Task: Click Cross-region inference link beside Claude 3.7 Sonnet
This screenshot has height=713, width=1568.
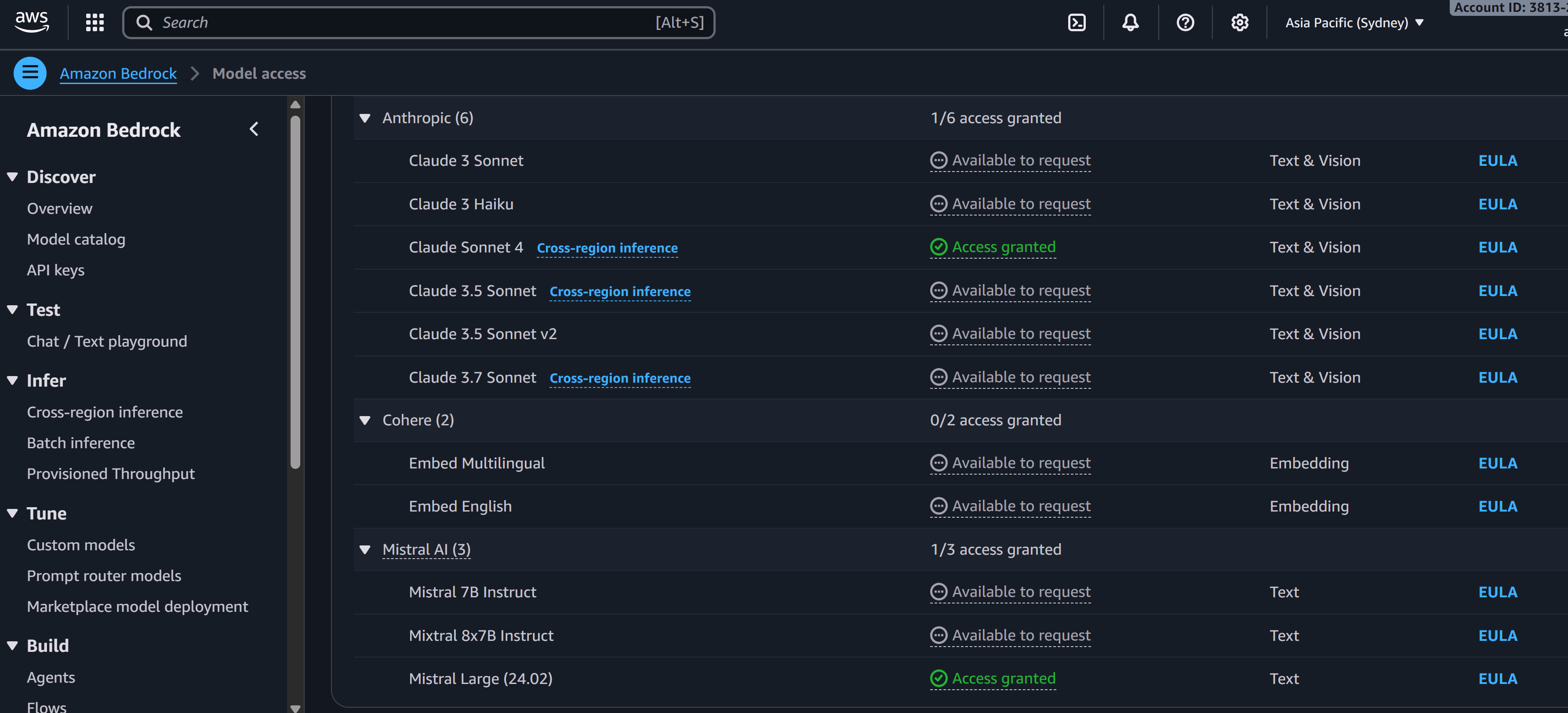Action: click(x=620, y=377)
